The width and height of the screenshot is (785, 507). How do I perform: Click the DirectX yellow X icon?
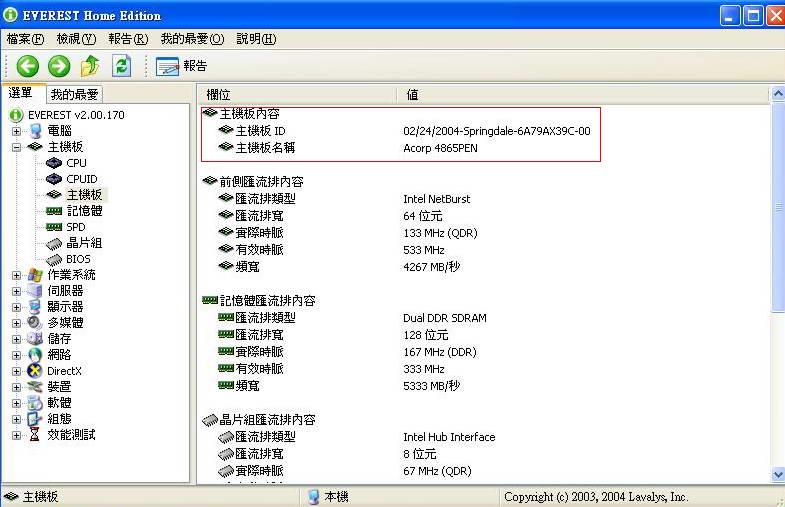pos(35,371)
